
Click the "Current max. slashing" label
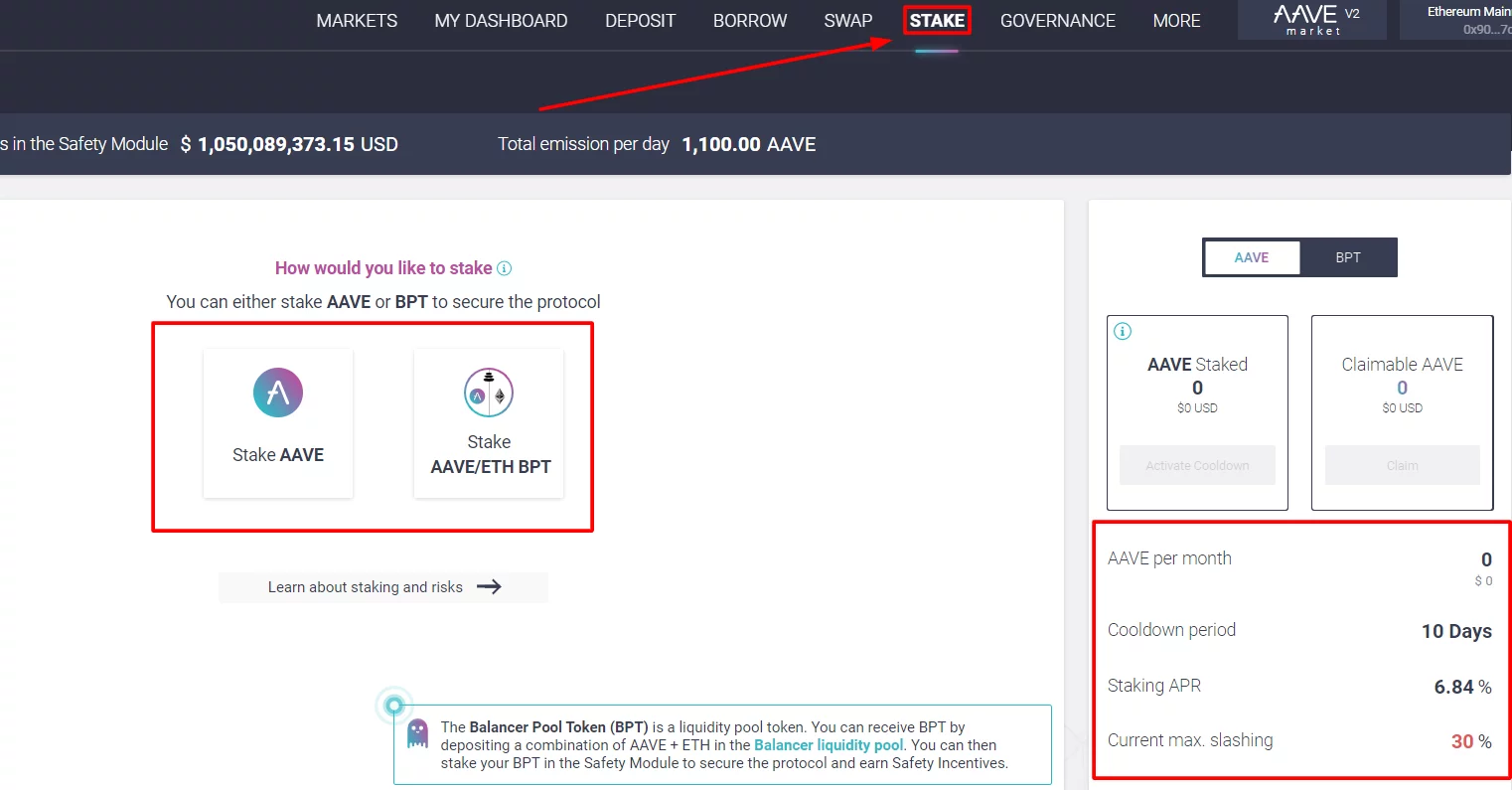pyautogui.click(x=1190, y=740)
